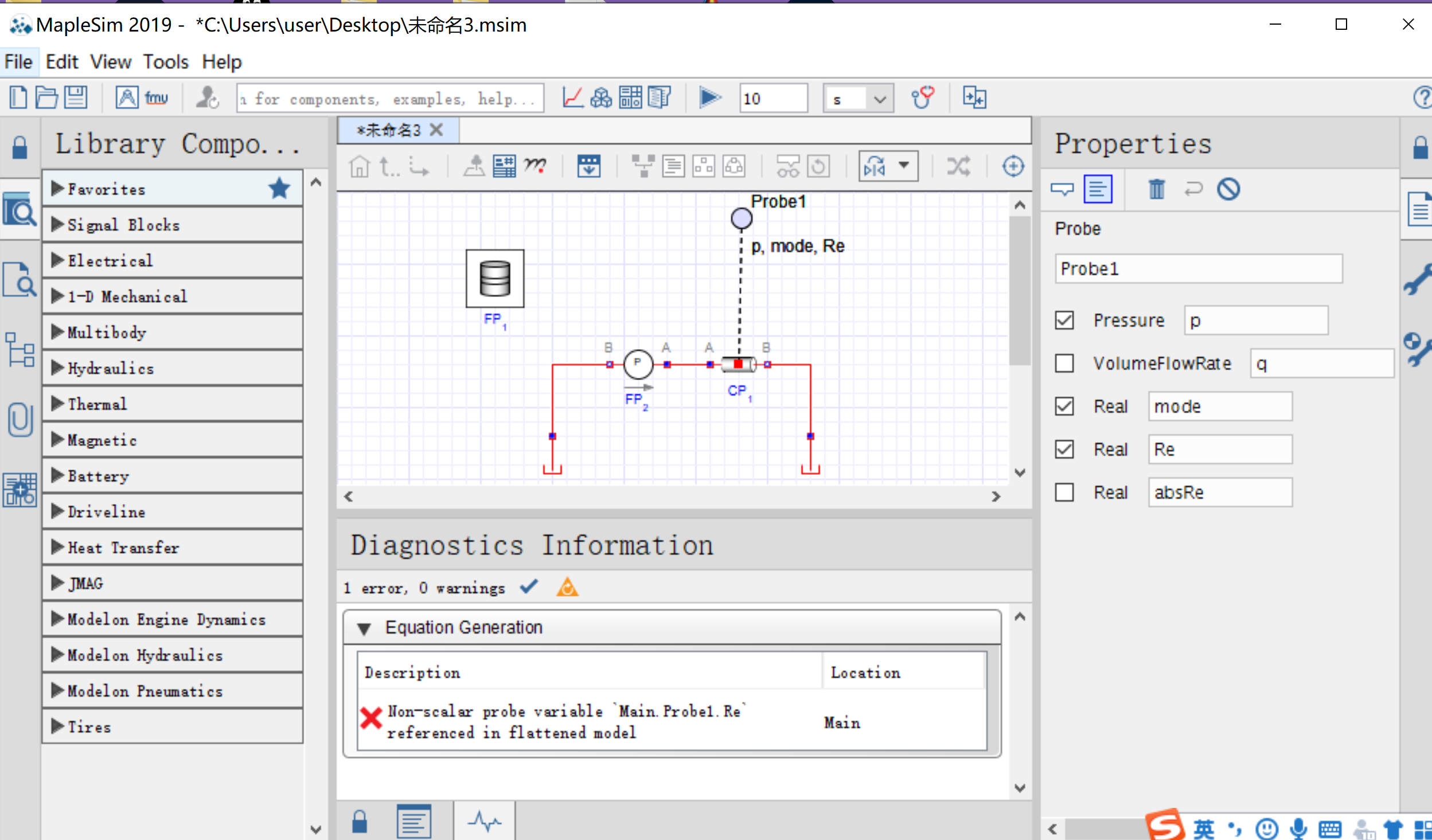
Task: Click the shuffle connections icon
Action: pos(958,166)
